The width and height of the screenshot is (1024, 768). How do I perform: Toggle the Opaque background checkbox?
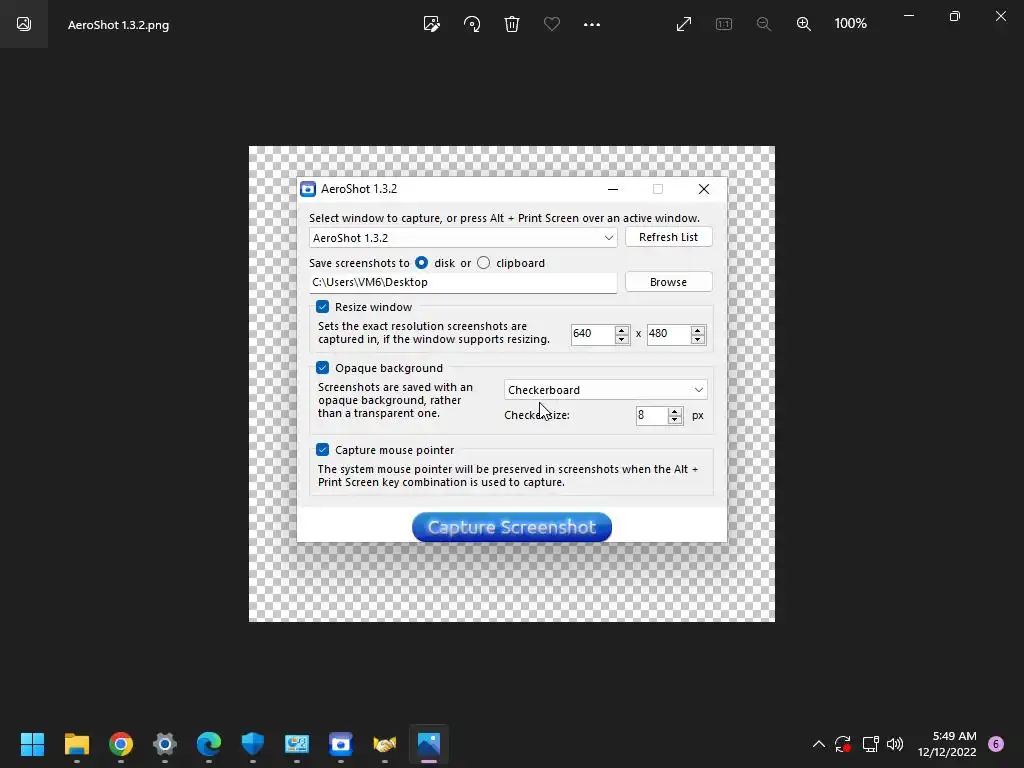tap(323, 368)
